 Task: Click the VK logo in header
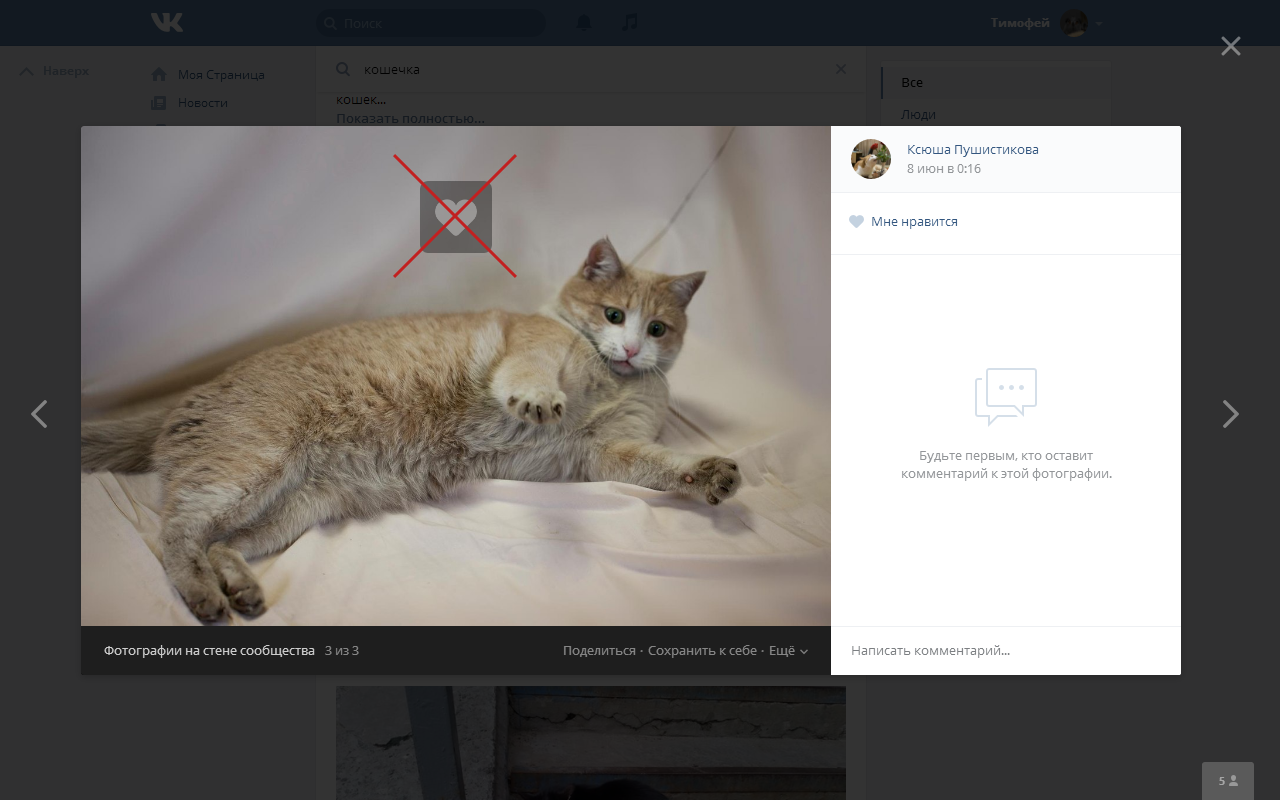tap(167, 22)
